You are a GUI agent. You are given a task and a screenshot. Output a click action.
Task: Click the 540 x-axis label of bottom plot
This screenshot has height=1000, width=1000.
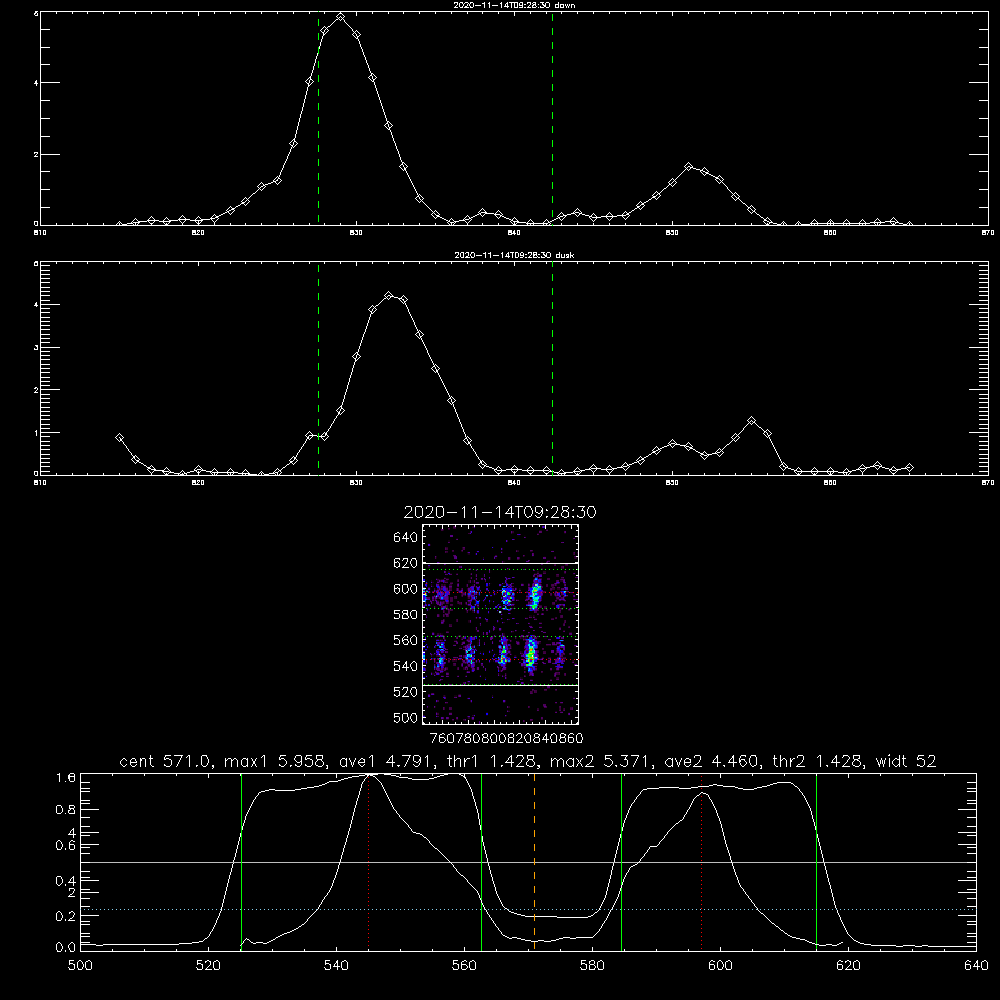click(336, 966)
